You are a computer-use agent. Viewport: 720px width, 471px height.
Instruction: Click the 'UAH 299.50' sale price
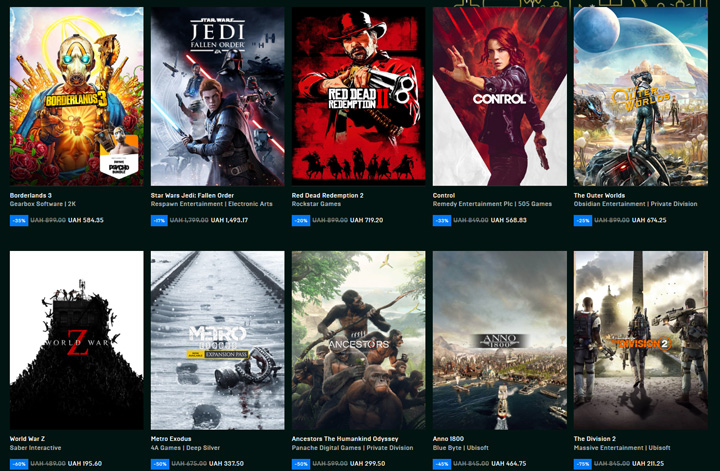point(368,464)
